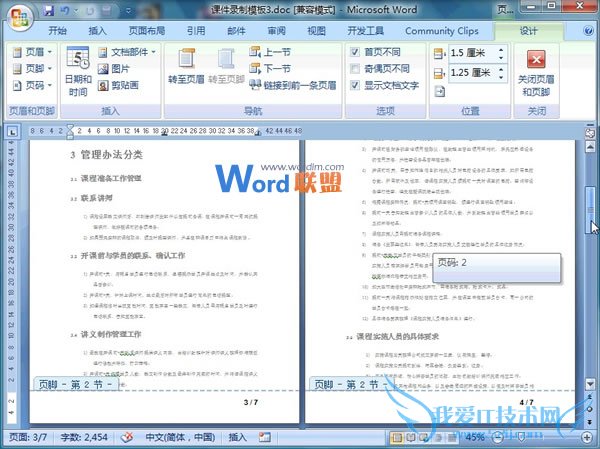This screenshot has width=600, height=449.
Task: Toggle Different First Page (首页不同)
Action: 376,52
